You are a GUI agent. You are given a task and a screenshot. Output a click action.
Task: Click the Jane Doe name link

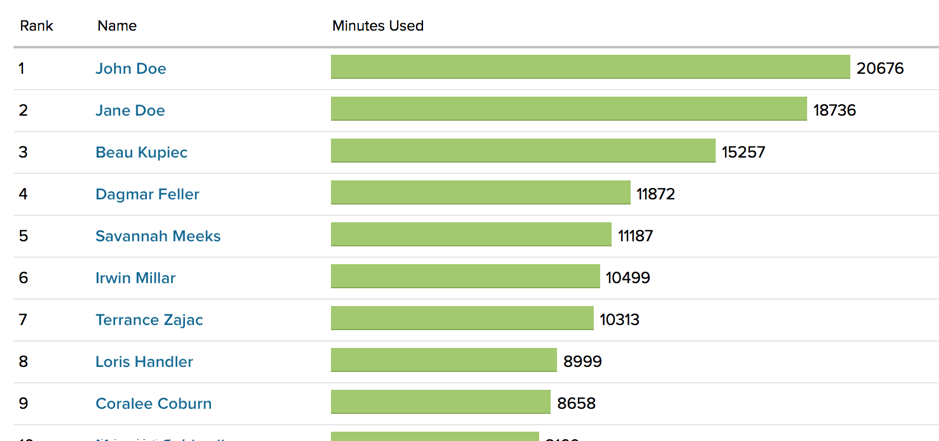pyautogui.click(x=130, y=110)
